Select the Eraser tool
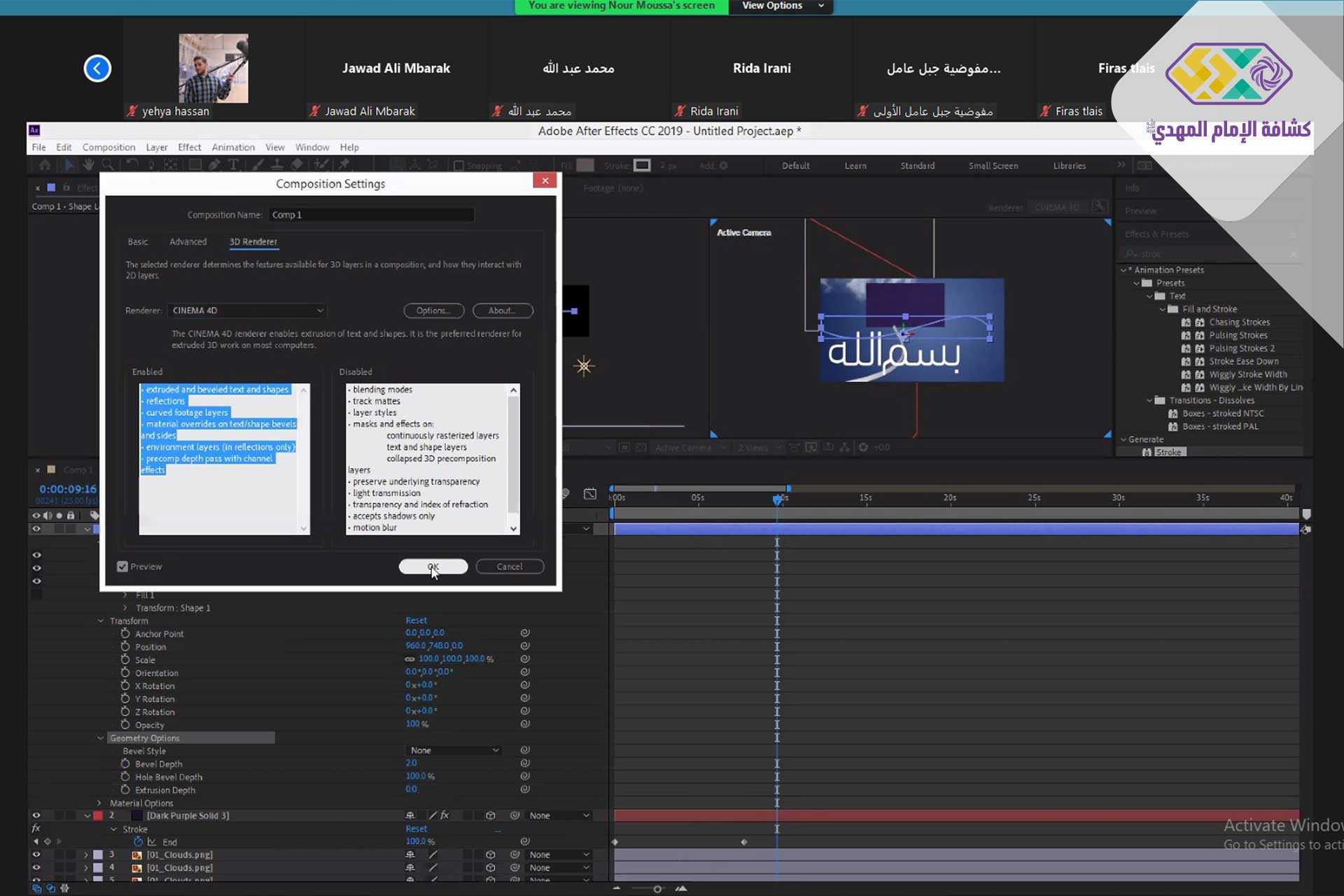Image resolution: width=1344 pixels, height=896 pixels. pos(297,165)
